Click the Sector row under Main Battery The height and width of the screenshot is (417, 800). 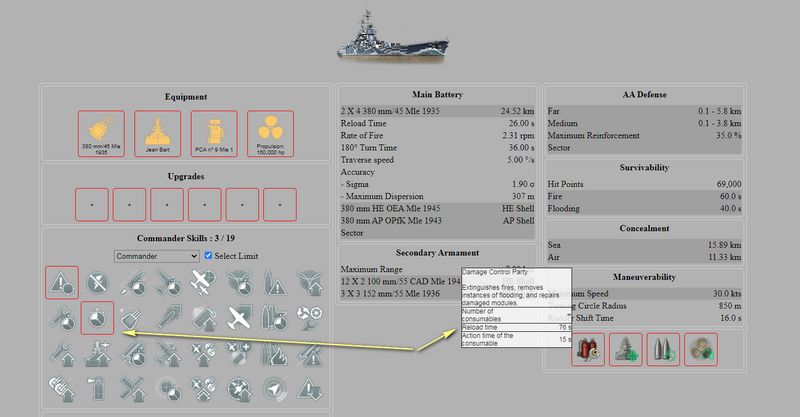[436, 232]
